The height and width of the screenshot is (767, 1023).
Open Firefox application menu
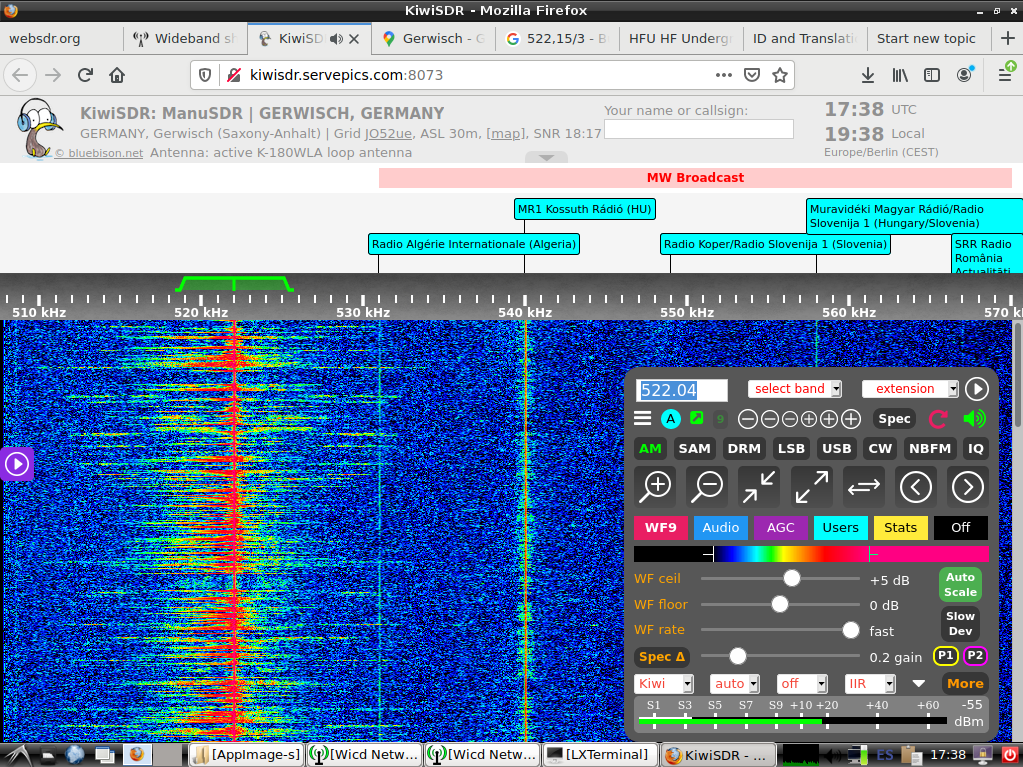[1005, 74]
